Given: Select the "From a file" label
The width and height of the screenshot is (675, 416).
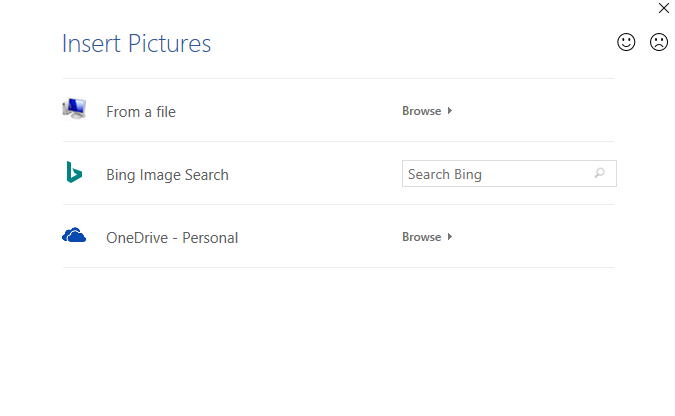Looking at the screenshot, I should pos(141,112).
